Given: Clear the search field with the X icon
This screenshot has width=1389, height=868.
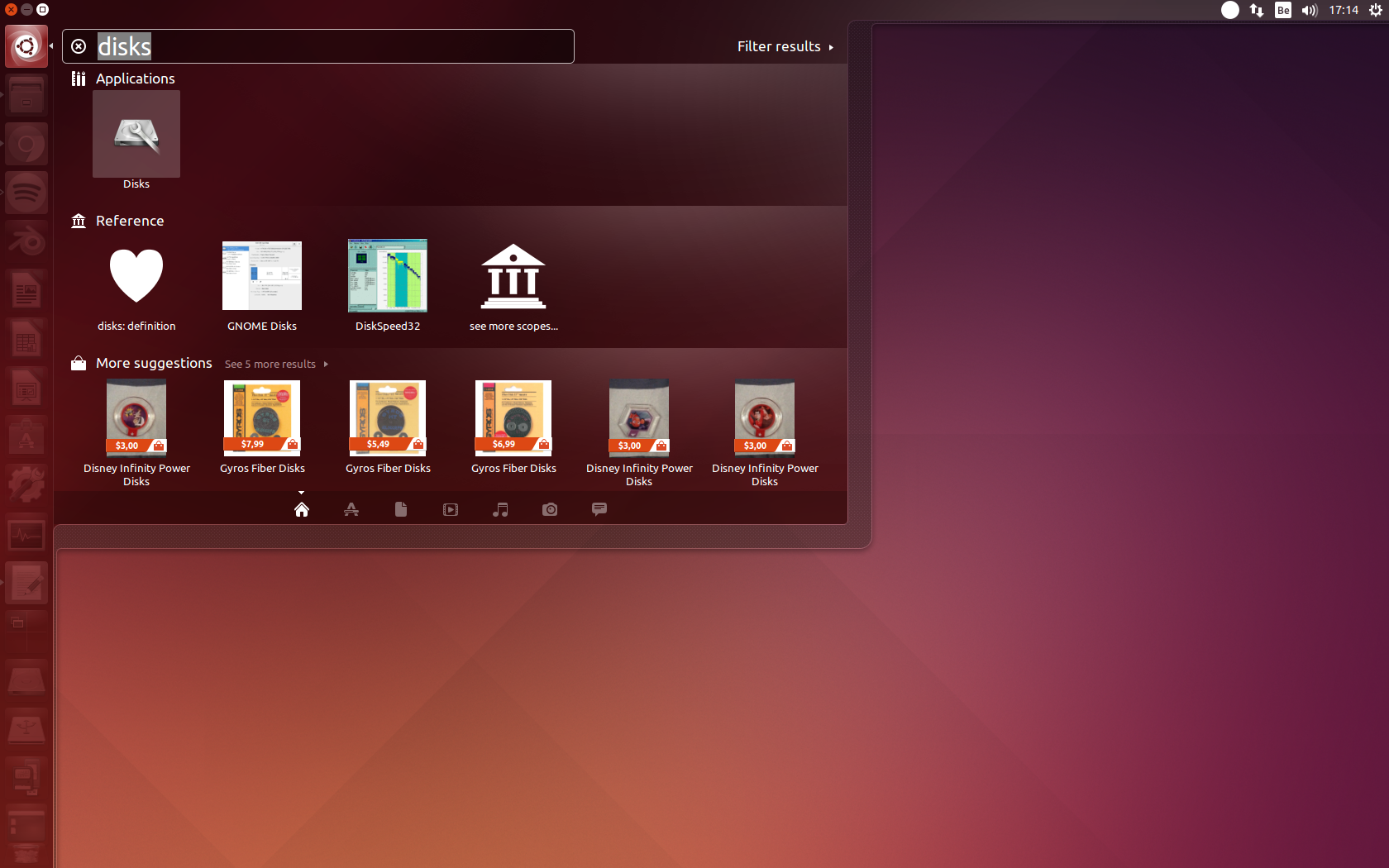Looking at the screenshot, I should tap(79, 46).
